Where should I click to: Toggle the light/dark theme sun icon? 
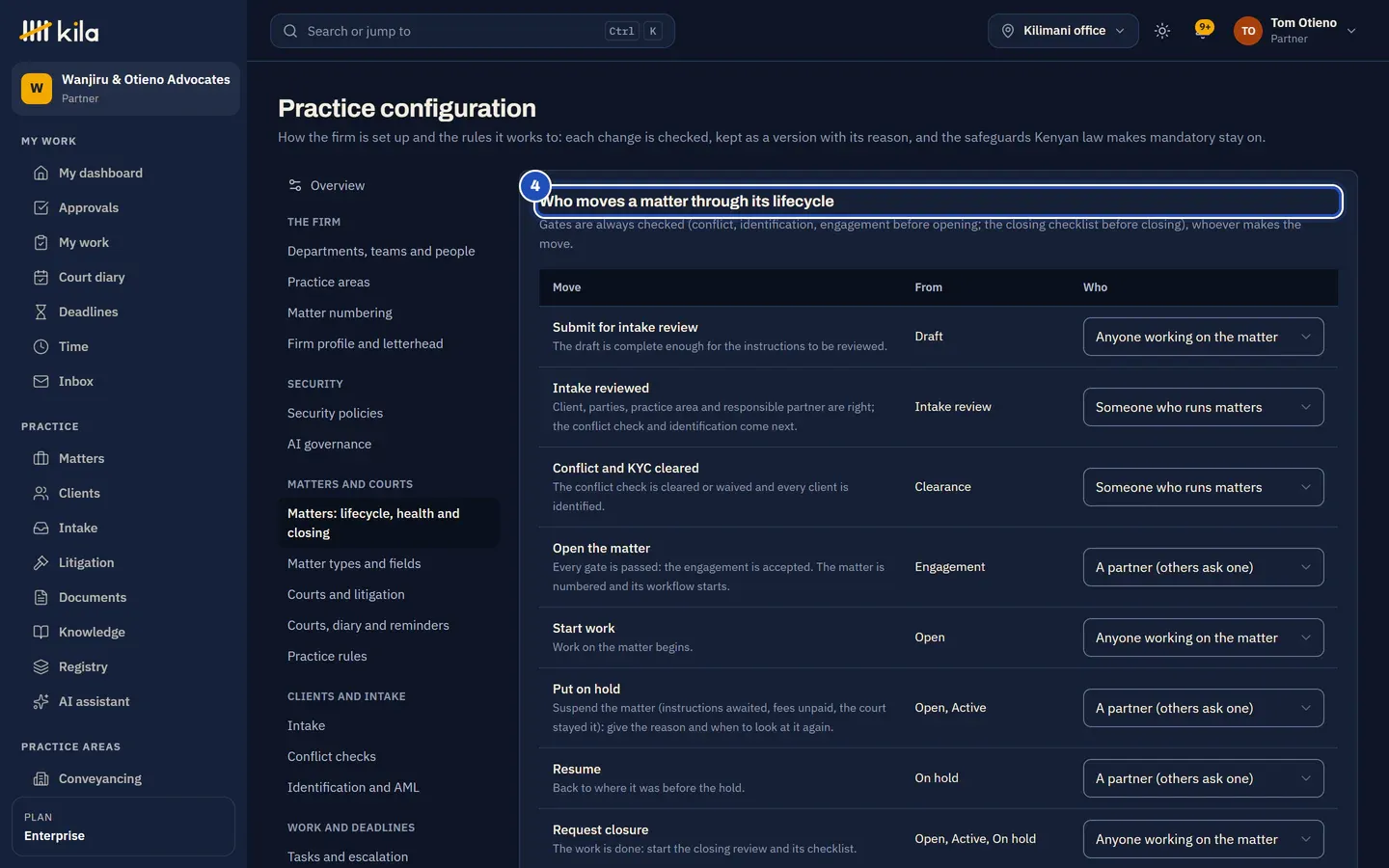coord(1162,31)
